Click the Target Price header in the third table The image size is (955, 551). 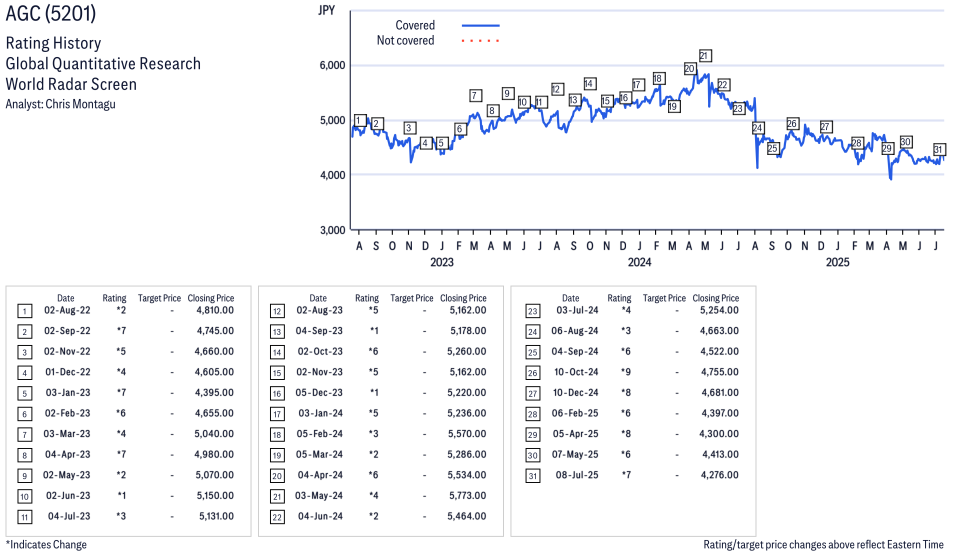[664, 298]
